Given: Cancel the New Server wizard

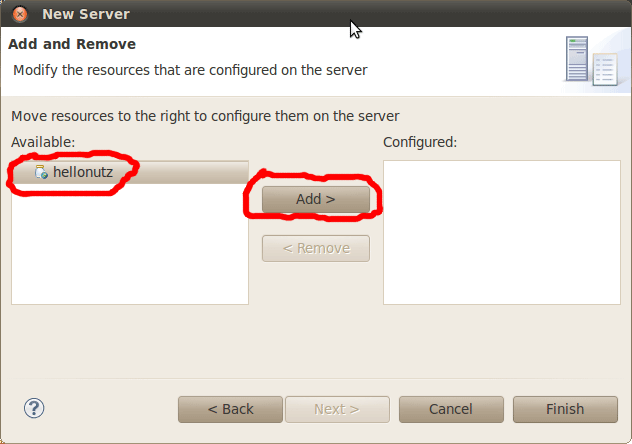Looking at the screenshot, I should (x=450, y=409).
